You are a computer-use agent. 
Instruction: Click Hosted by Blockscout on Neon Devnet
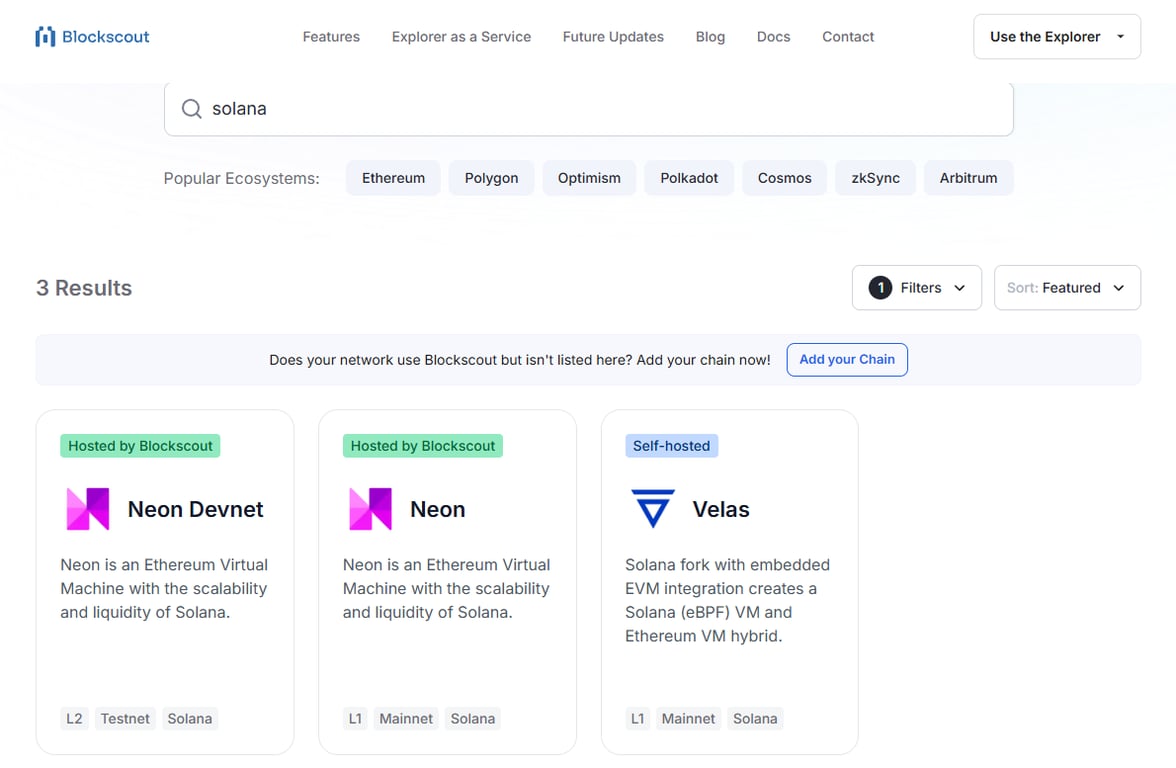(x=140, y=446)
